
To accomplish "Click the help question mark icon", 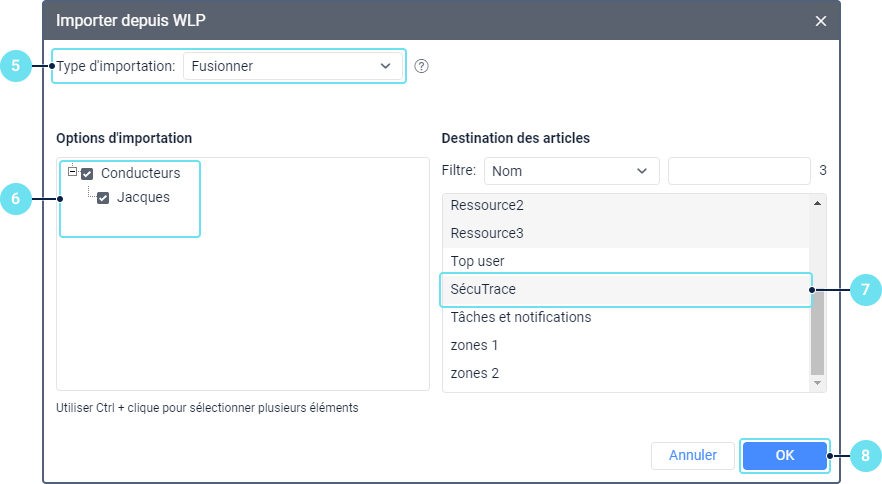I will point(421,66).
